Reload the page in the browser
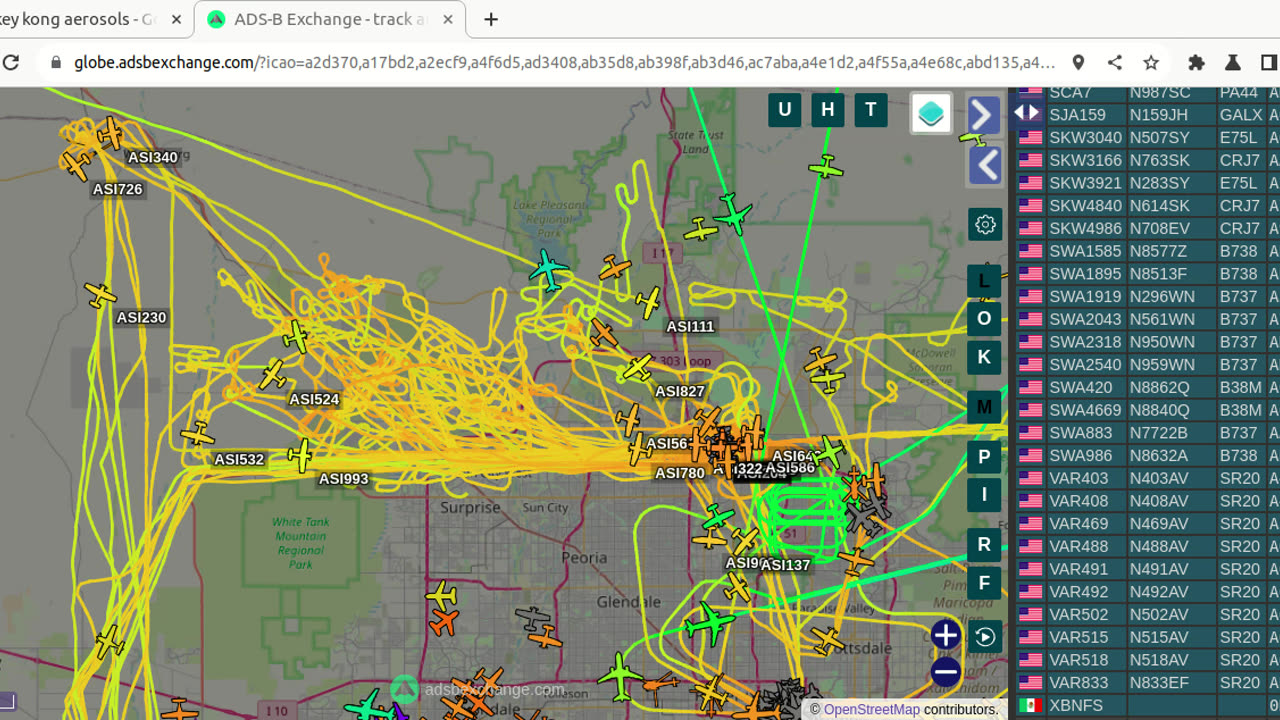The image size is (1280, 720). (x=11, y=62)
